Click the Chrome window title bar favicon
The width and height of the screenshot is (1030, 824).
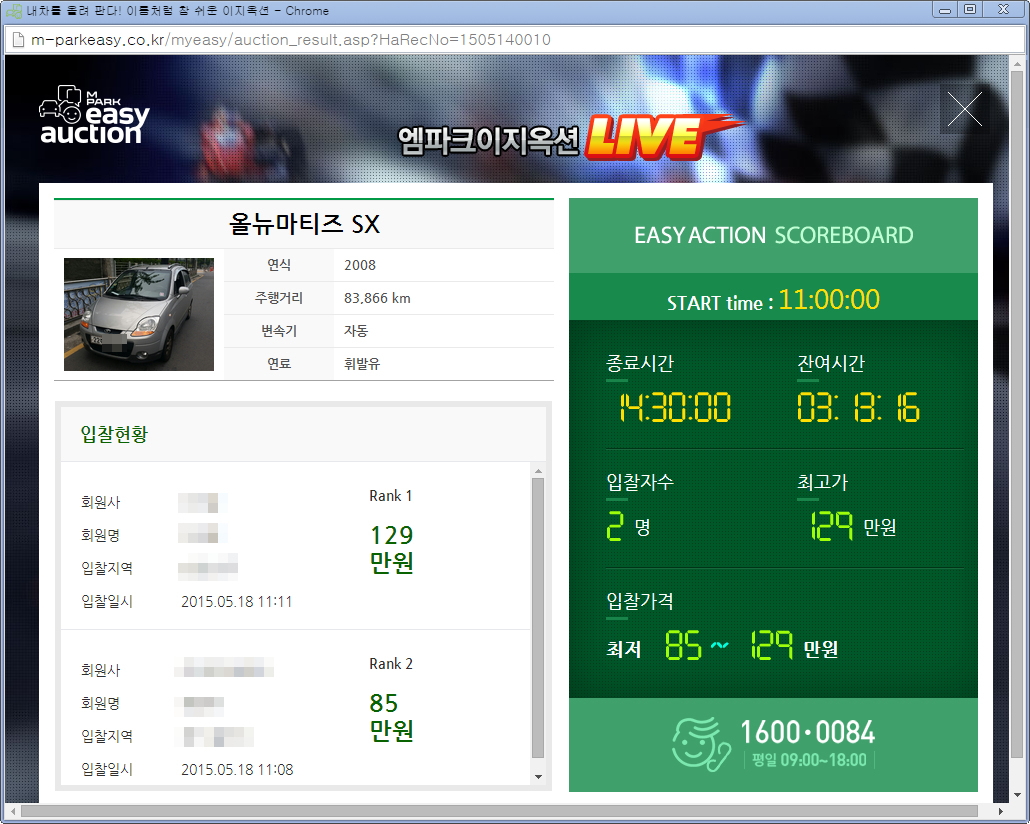click(14, 11)
